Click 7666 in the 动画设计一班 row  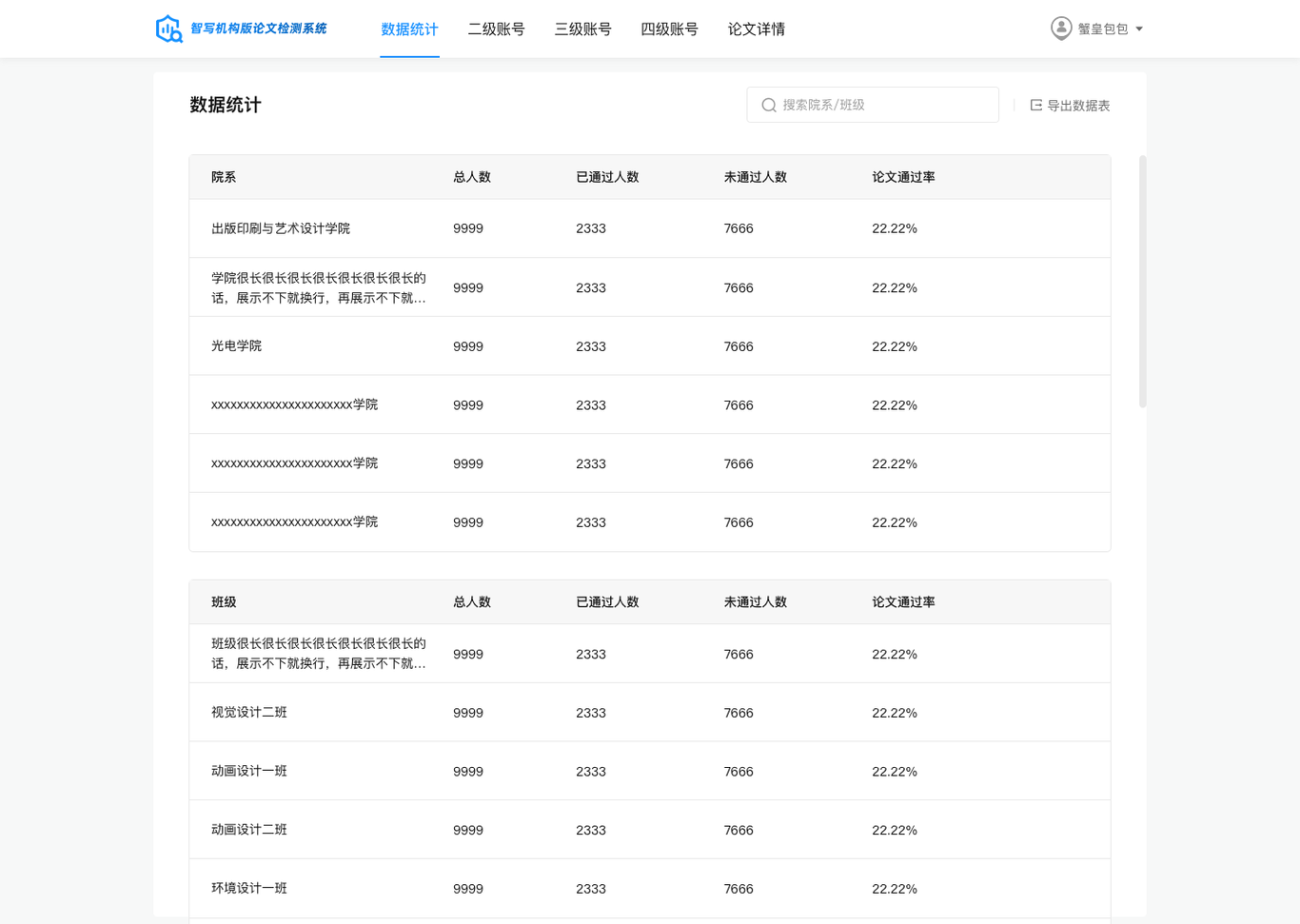(x=739, y=772)
